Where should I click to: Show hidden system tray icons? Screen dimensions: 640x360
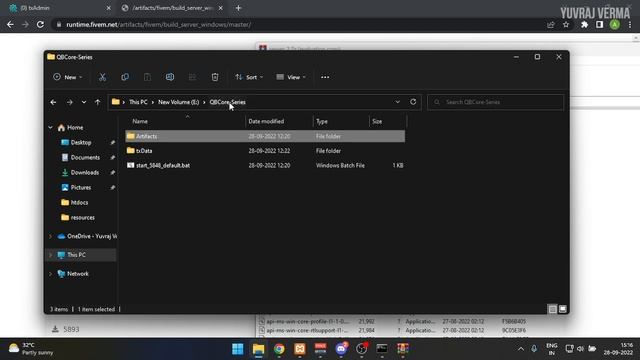(x=521, y=349)
